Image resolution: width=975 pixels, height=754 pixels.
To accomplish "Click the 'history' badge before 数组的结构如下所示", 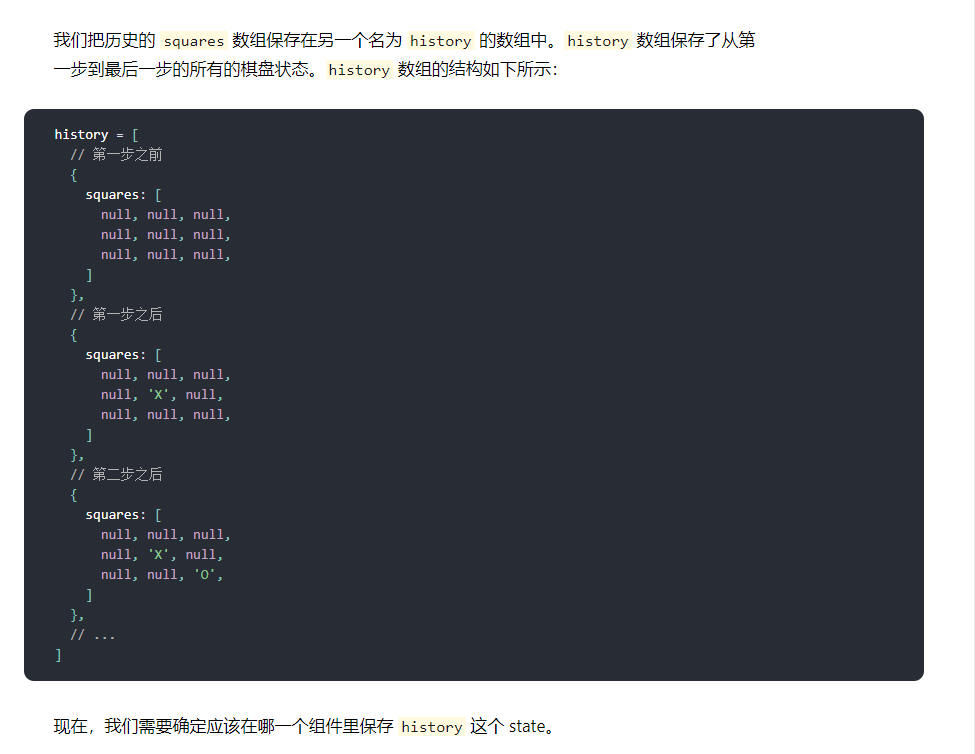I will pyautogui.click(x=358, y=70).
